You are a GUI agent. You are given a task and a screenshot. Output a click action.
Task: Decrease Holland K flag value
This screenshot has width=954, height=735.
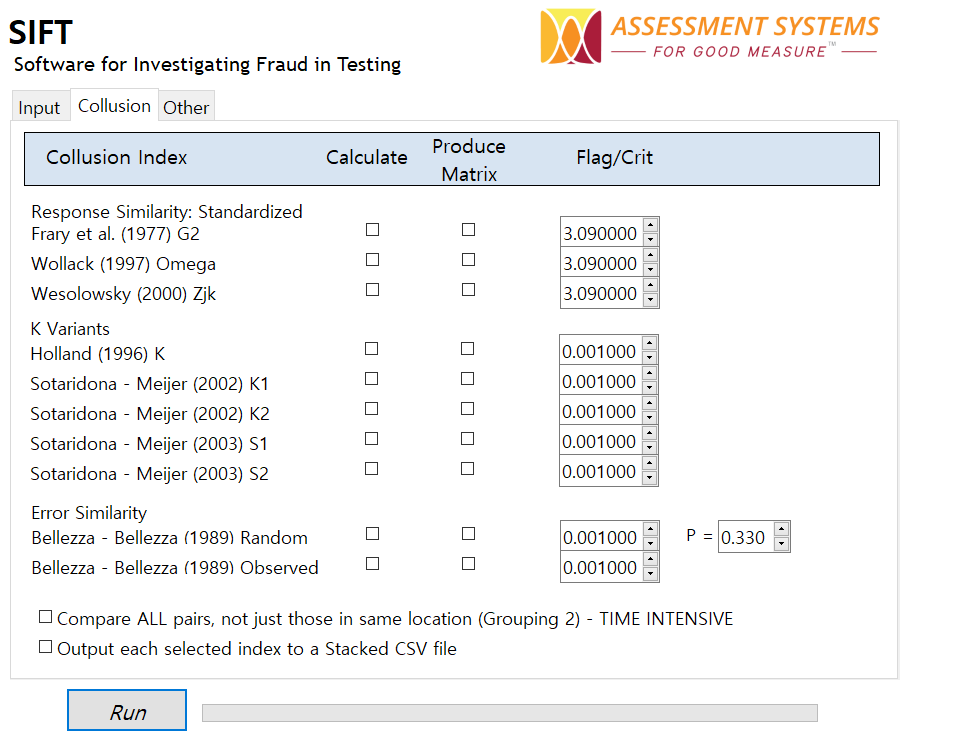[x=650, y=358]
